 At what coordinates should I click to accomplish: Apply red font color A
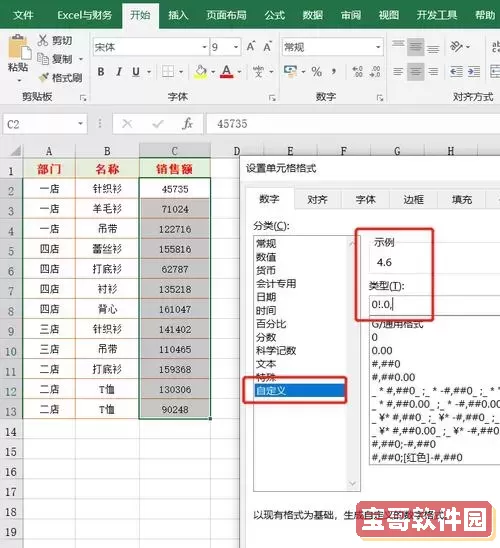coord(227,72)
